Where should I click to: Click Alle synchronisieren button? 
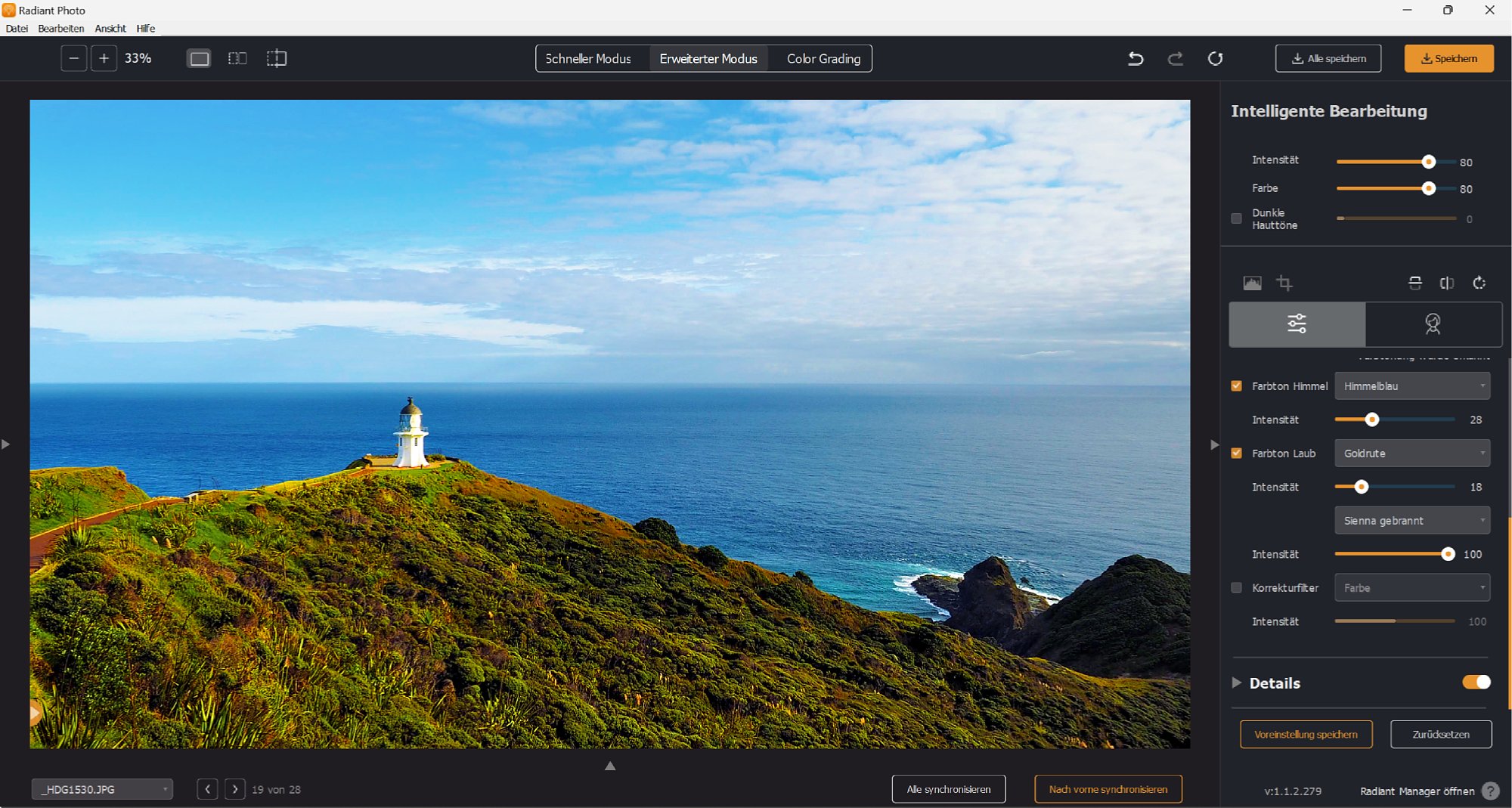click(x=948, y=789)
